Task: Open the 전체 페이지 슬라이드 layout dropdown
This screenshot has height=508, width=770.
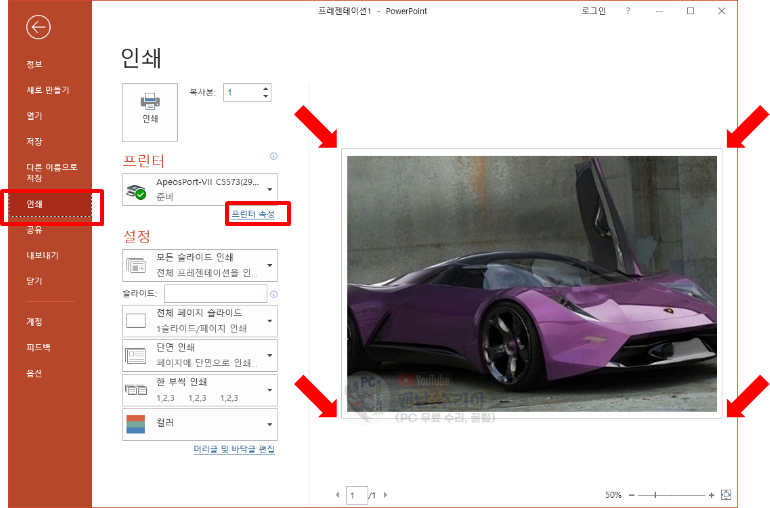Action: click(x=200, y=321)
